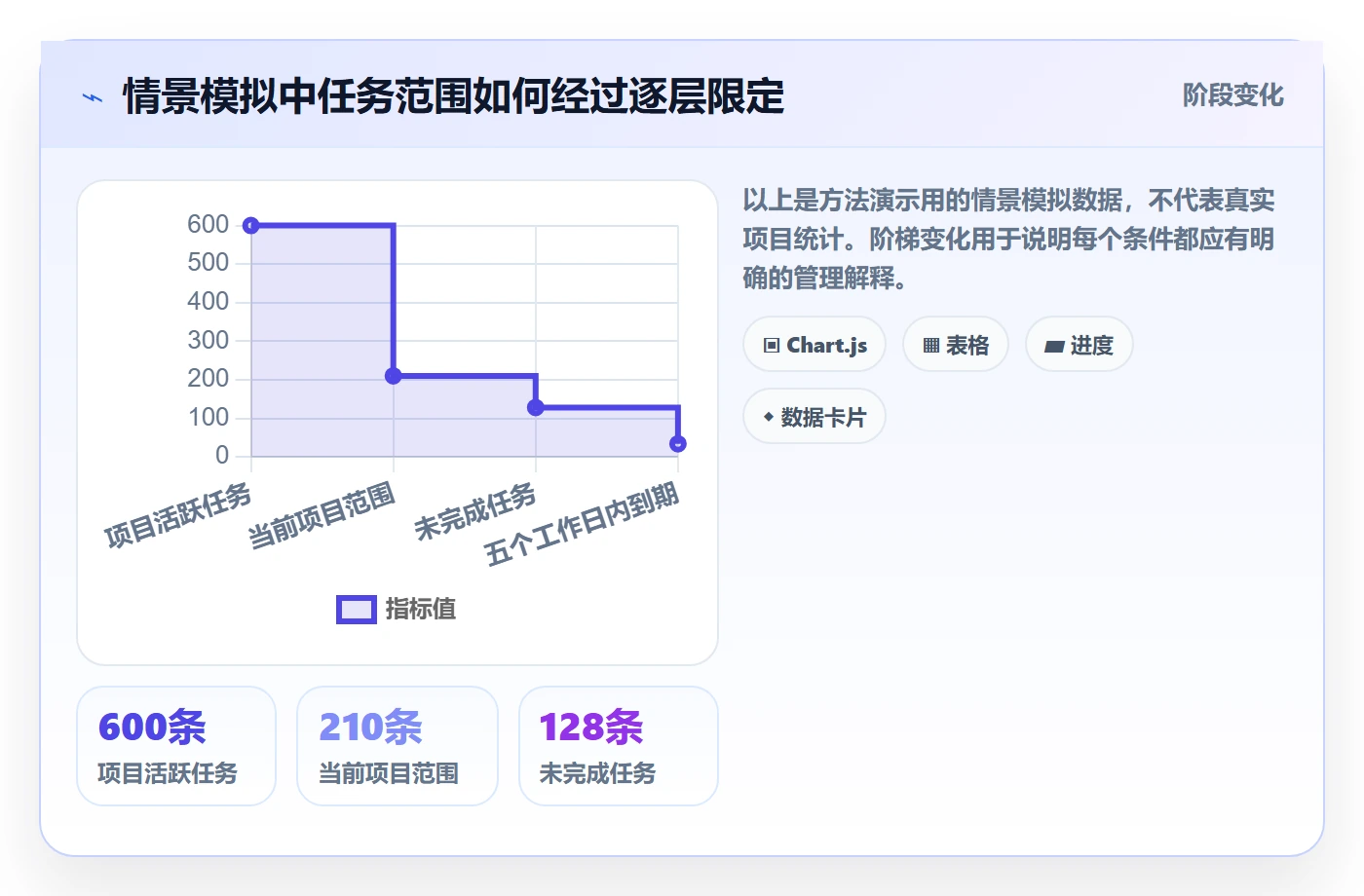
Task: Click the 数据卡片 tag
Action: [x=815, y=417]
